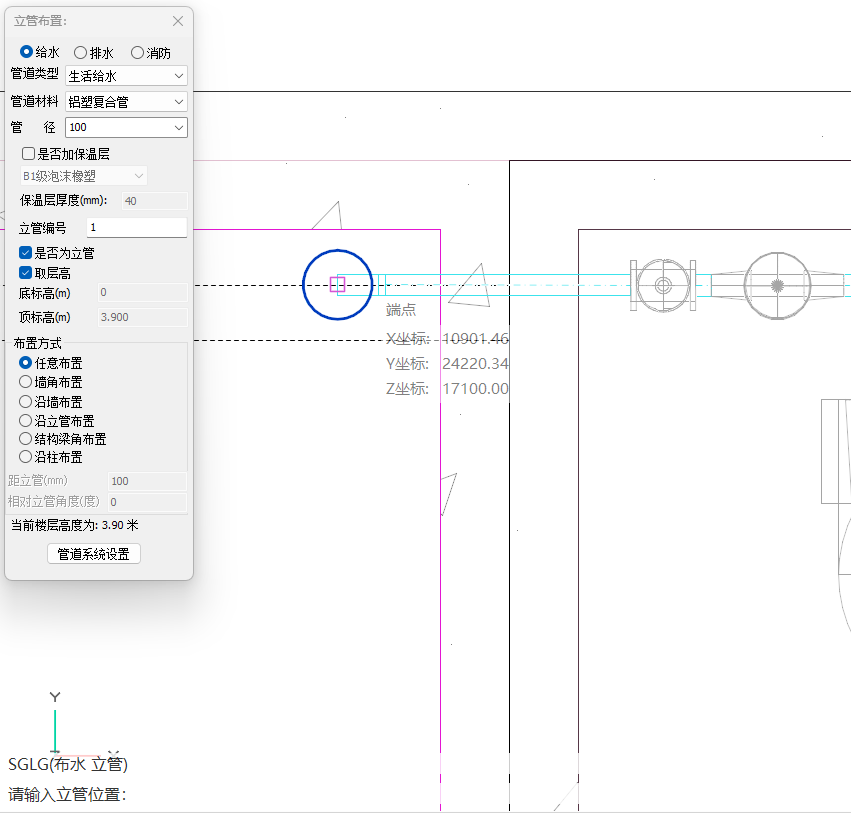The width and height of the screenshot is (851, 813).
Task: Select the 给水 radio option
Action: [x=27, y=53]
